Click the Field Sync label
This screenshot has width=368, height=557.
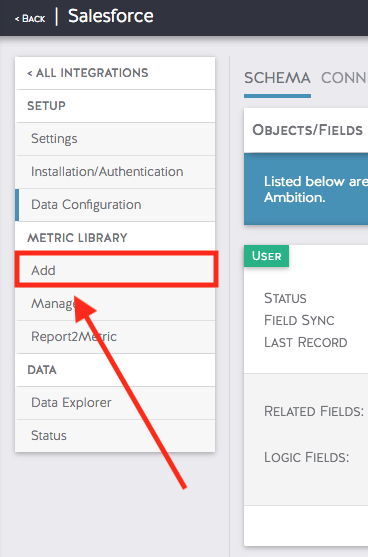point(299,320)
